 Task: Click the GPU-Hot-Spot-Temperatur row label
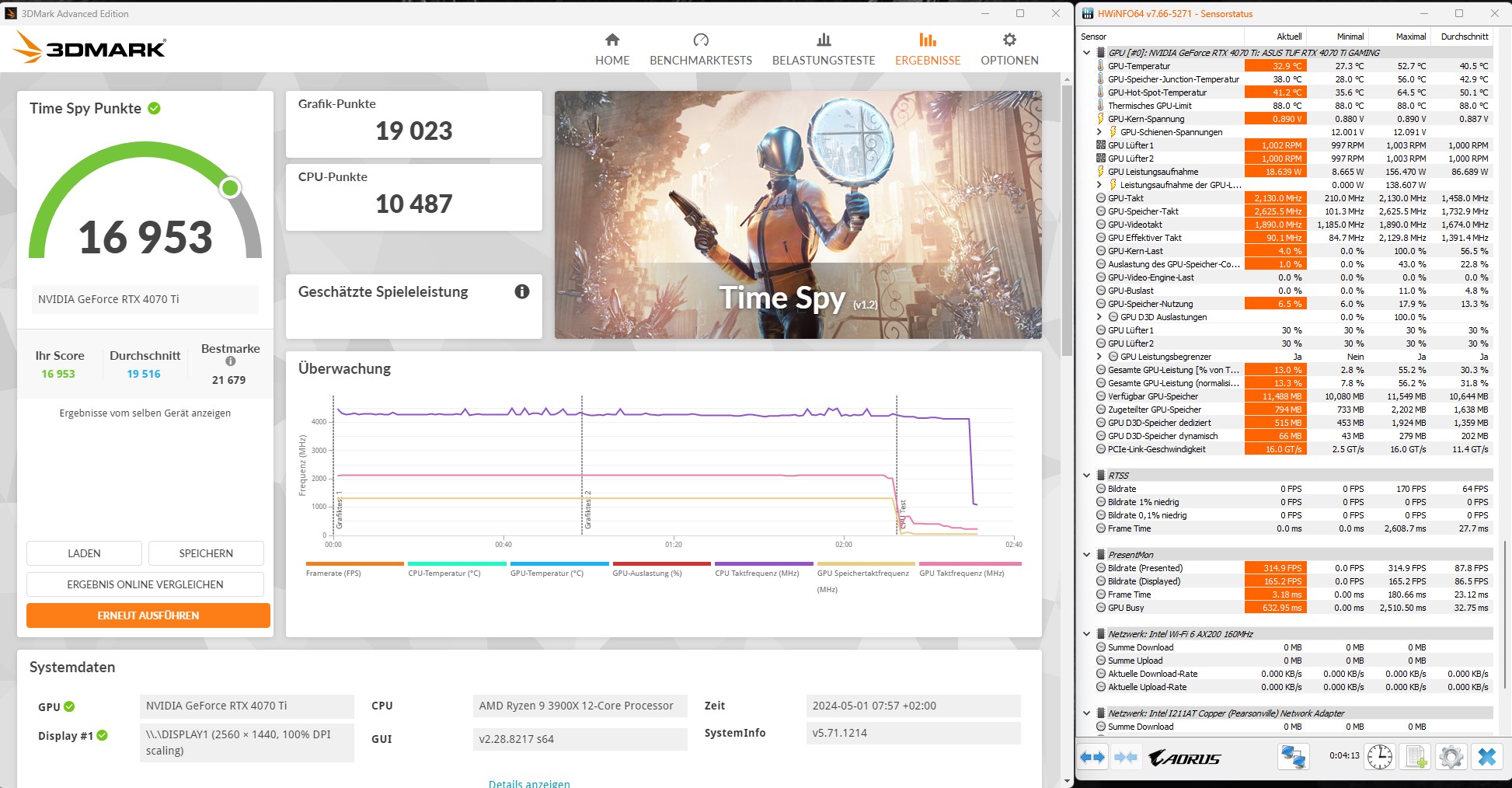click(x=1157, y=92)
